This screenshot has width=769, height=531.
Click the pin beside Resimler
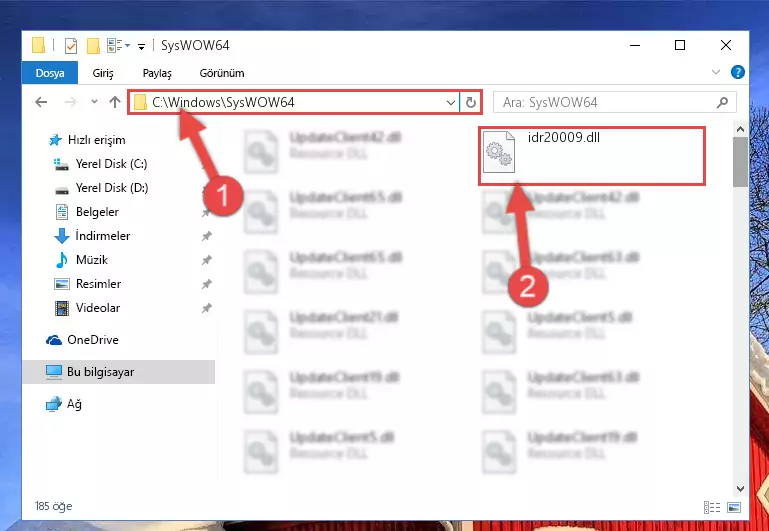coord(206,284)
